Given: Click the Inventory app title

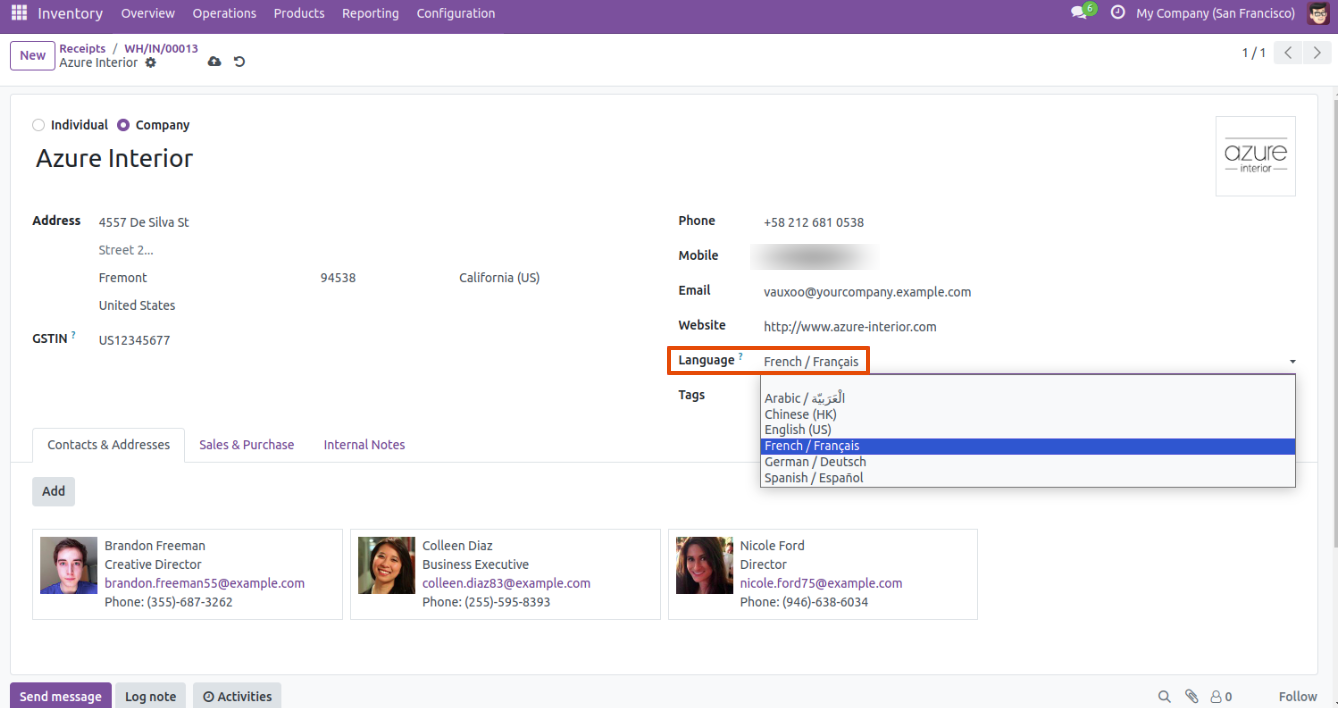Looking at the screenshot, I should pyautogui.click(x=70, y=14).
